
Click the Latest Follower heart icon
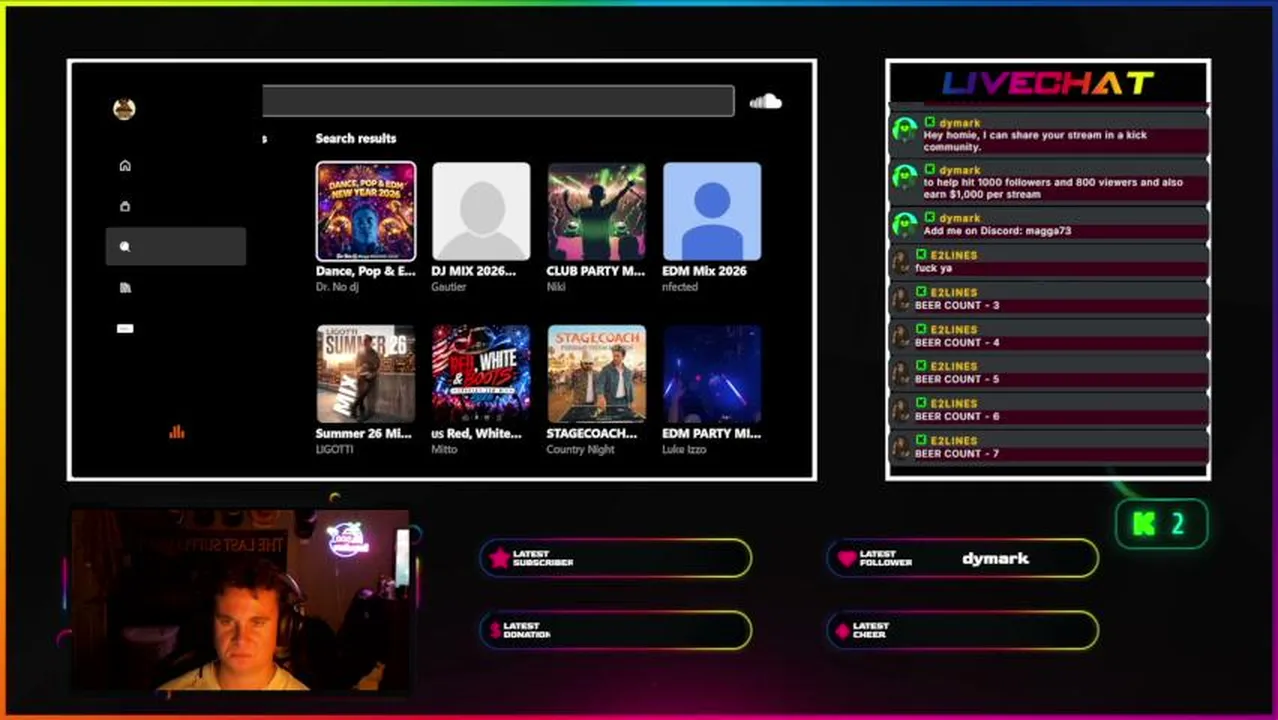847,558
